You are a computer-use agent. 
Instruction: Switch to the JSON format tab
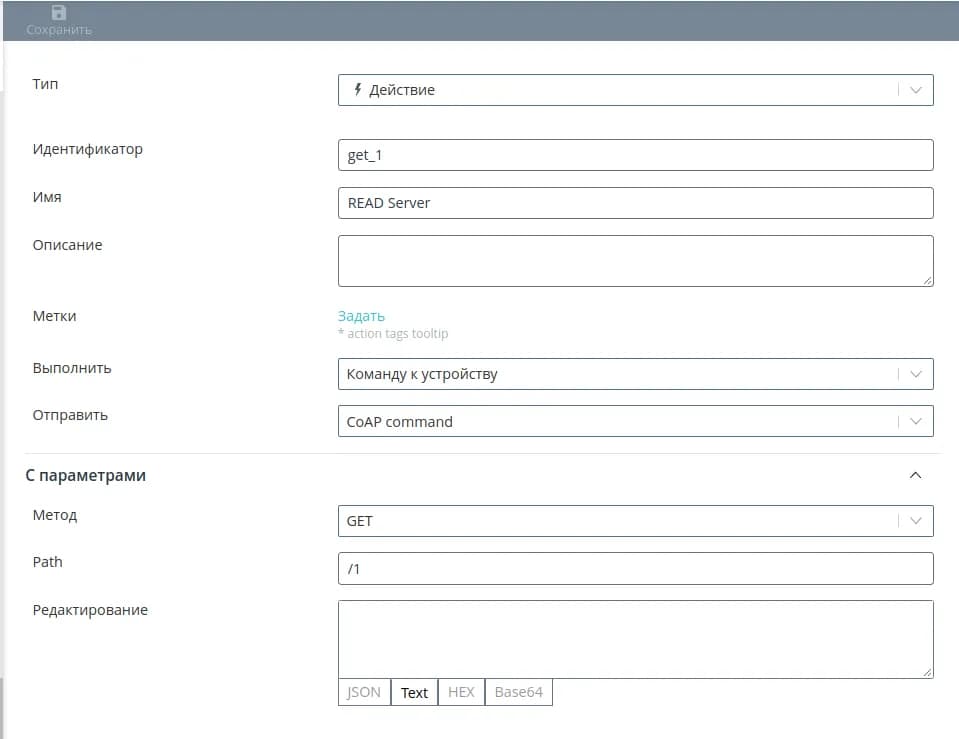click(363, 692)
